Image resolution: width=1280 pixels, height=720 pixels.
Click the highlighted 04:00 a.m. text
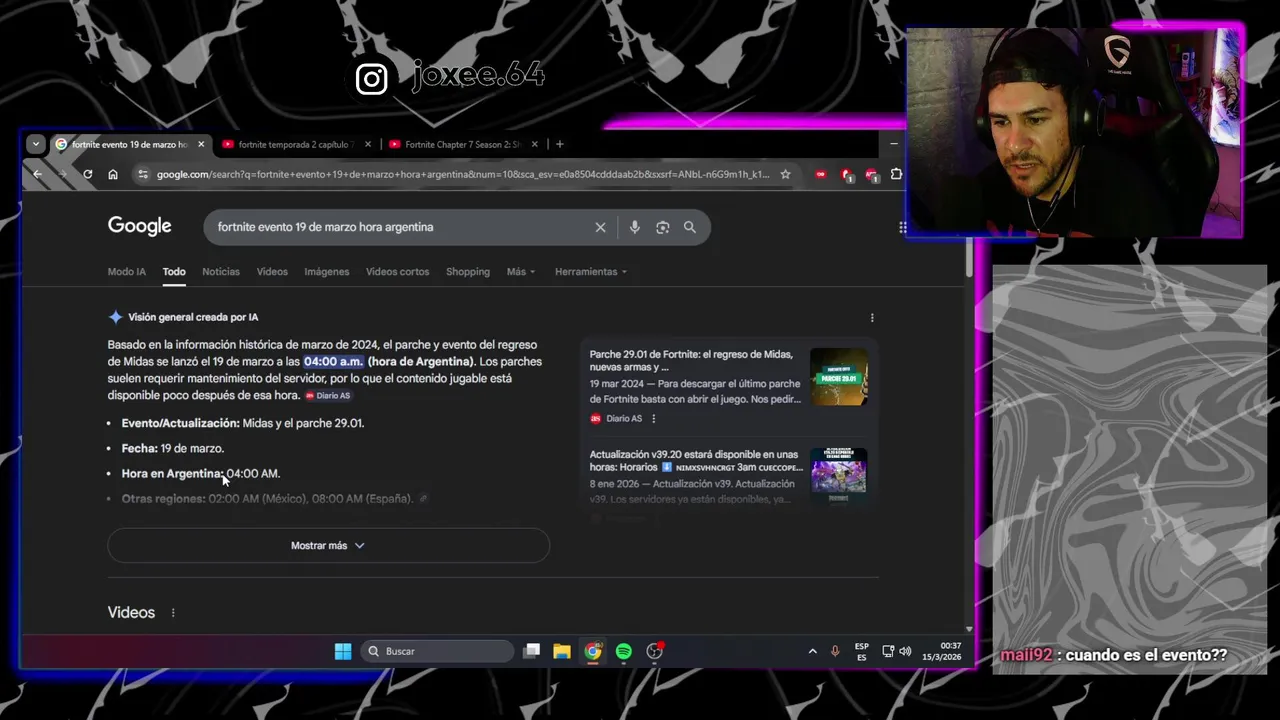tap(333, 361)
